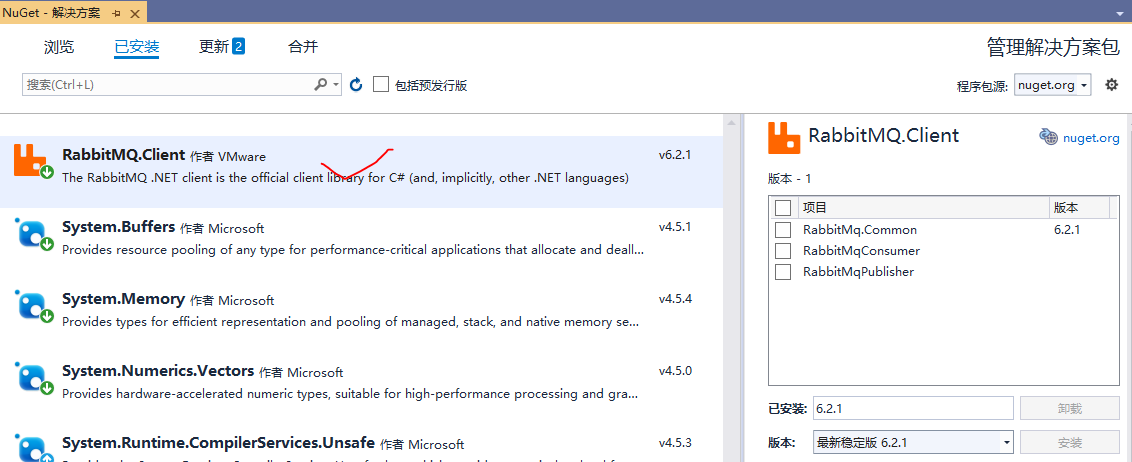Select System.Runtime.CompilerServices.Unsafe package title
The height and width of the screenshot is (462, 1132).
tap(218, 443)
